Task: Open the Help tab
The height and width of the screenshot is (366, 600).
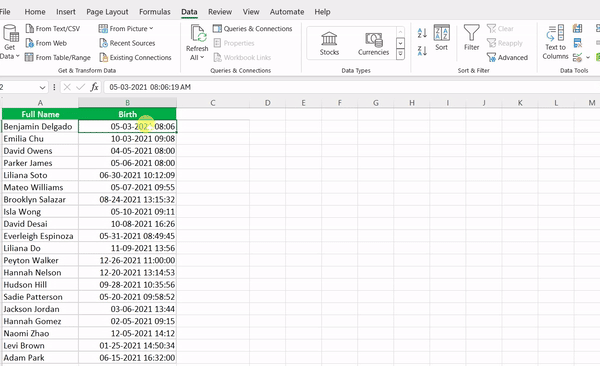Action: pos(322,12)
